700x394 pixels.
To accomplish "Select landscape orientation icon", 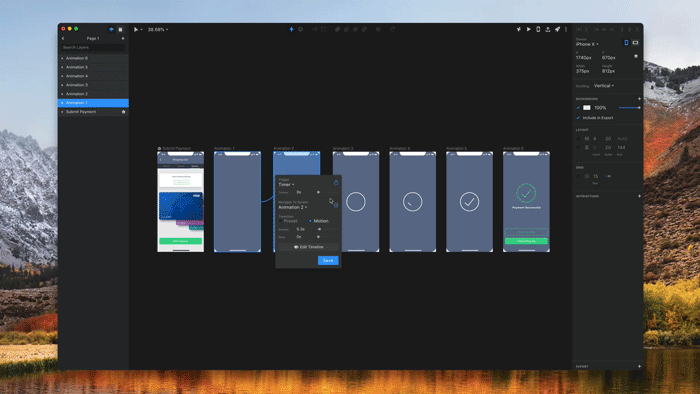I will pos(635,43).
